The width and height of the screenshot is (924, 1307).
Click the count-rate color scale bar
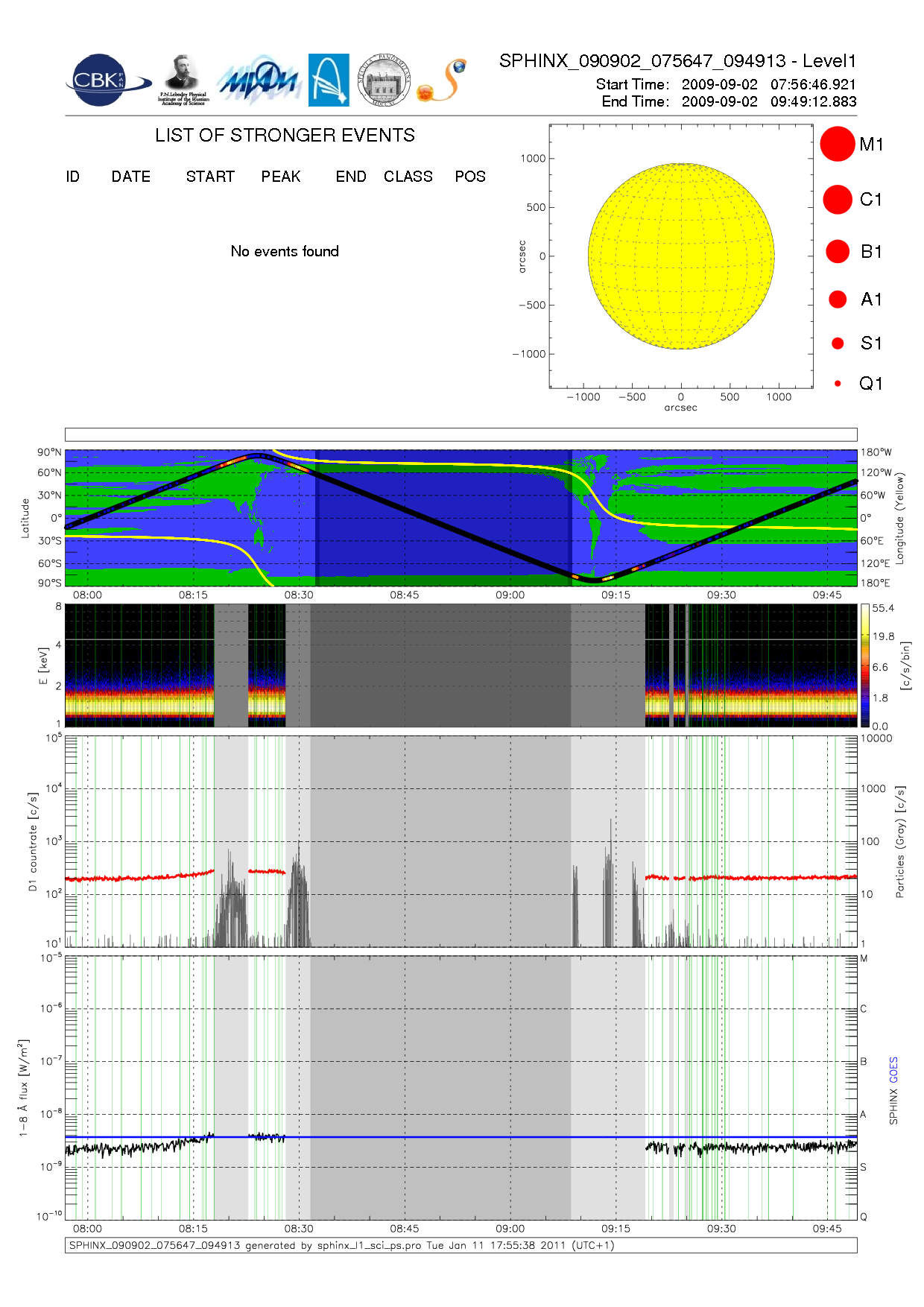point(864,665)
